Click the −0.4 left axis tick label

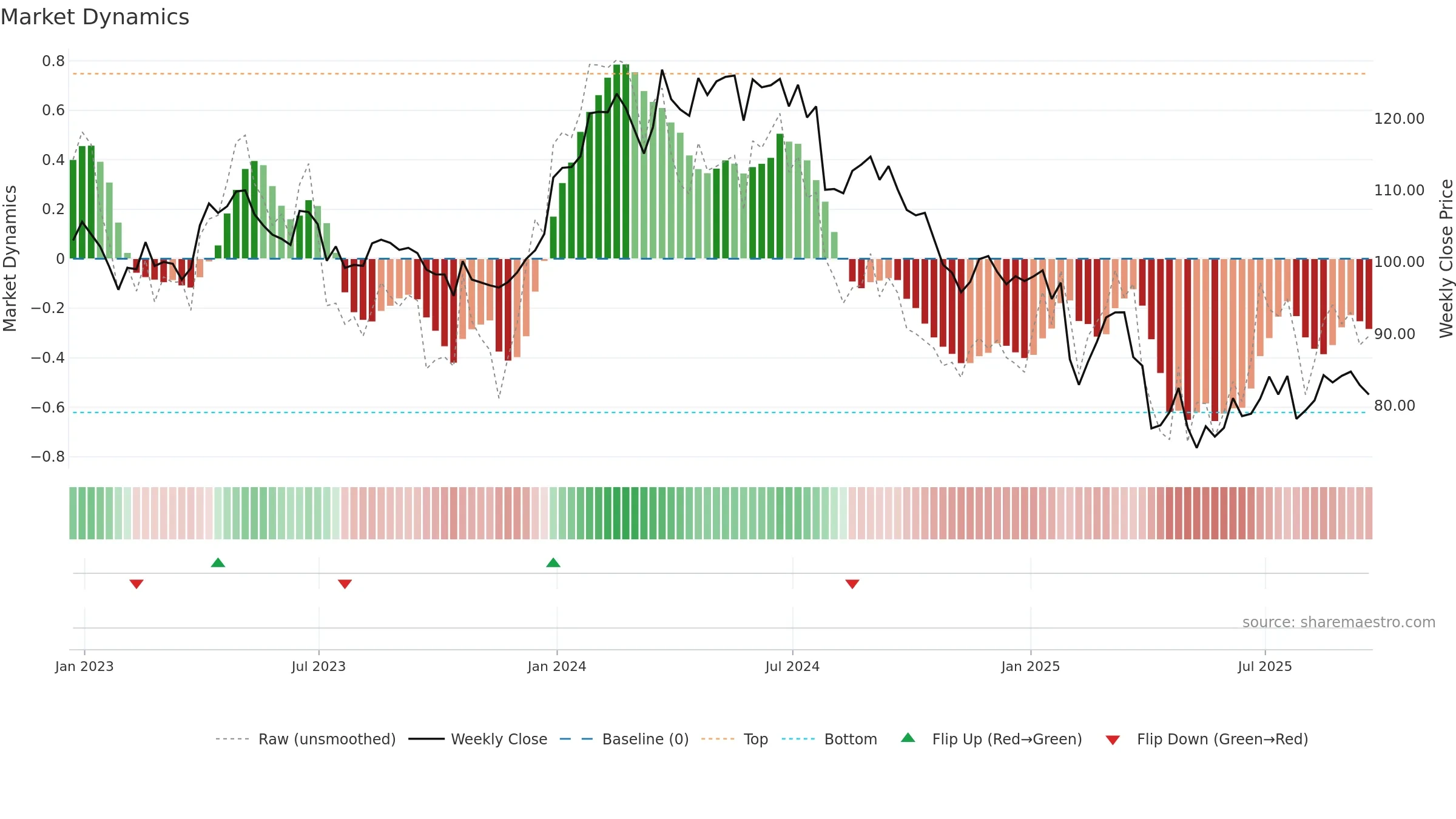coord(48,357)
